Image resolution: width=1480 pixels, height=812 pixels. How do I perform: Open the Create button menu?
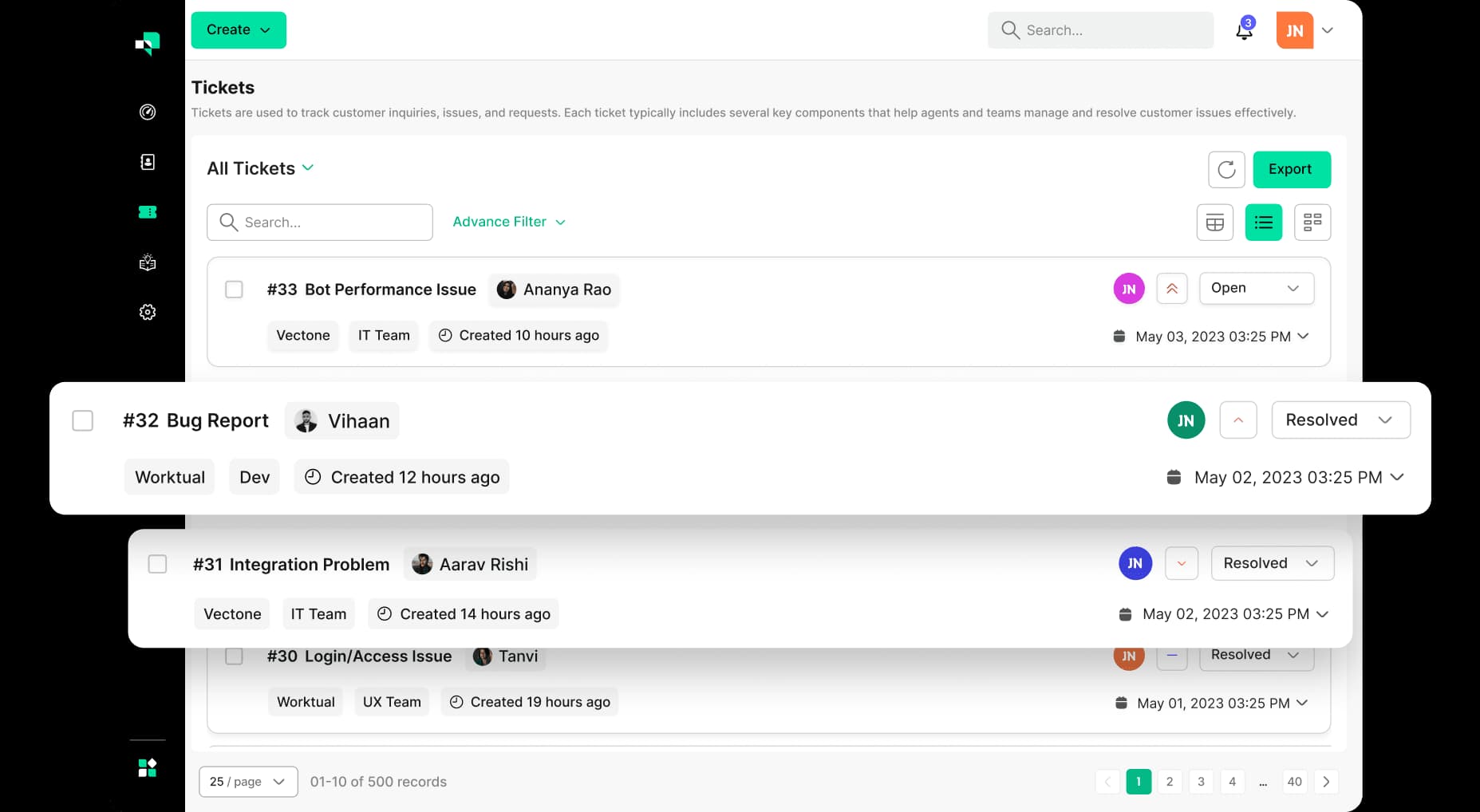pos(239,30)
